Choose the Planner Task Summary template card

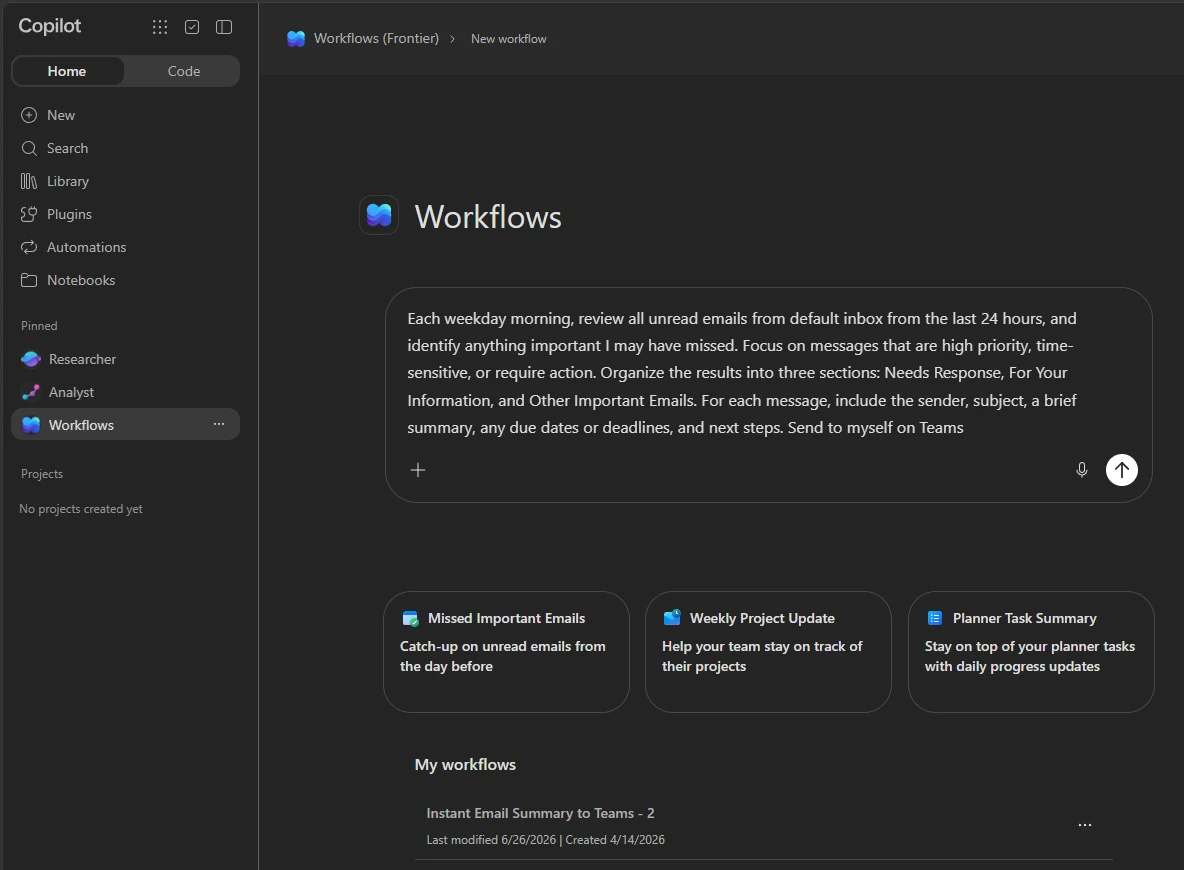[1031, 652]
